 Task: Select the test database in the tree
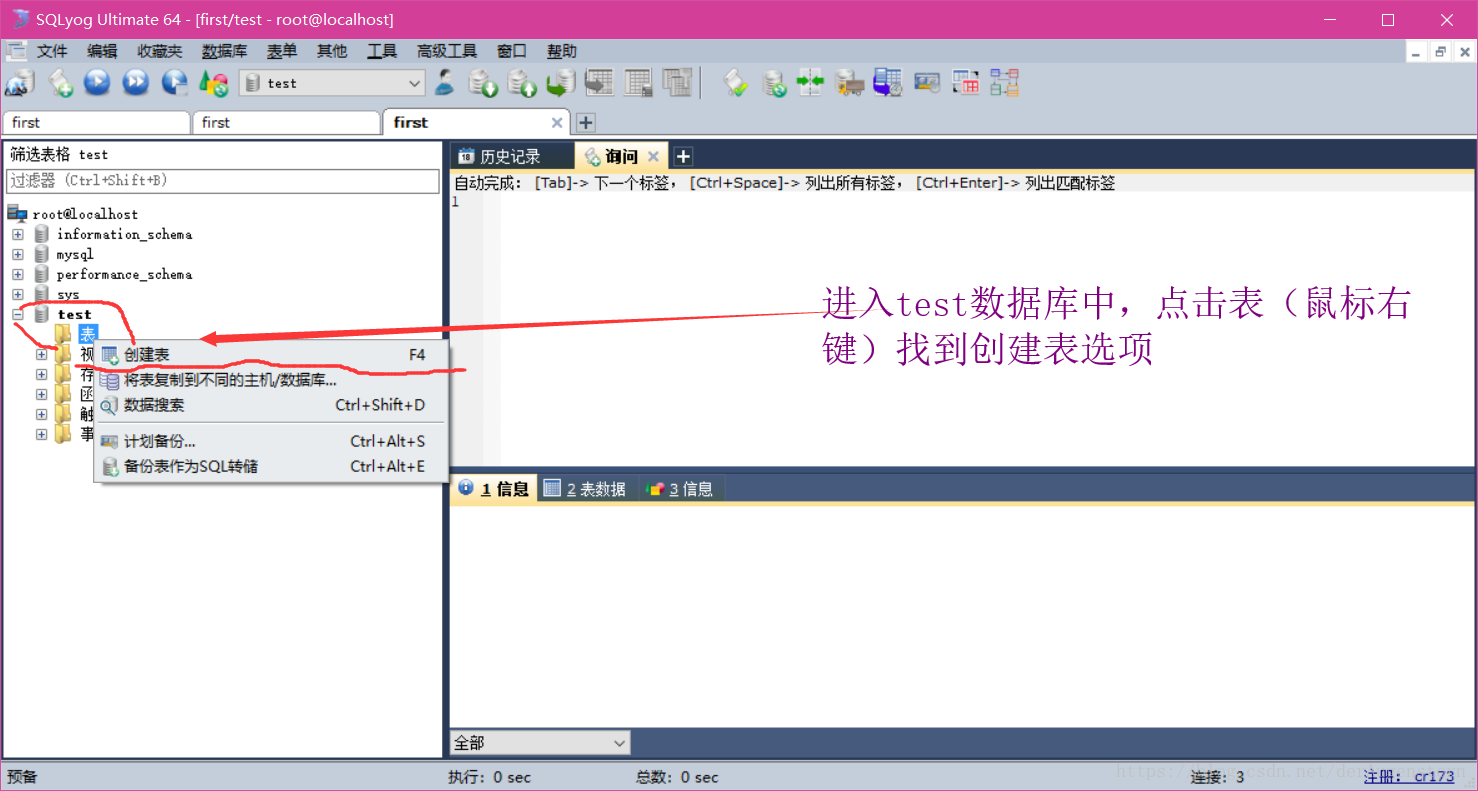click(x=74, y=314)
